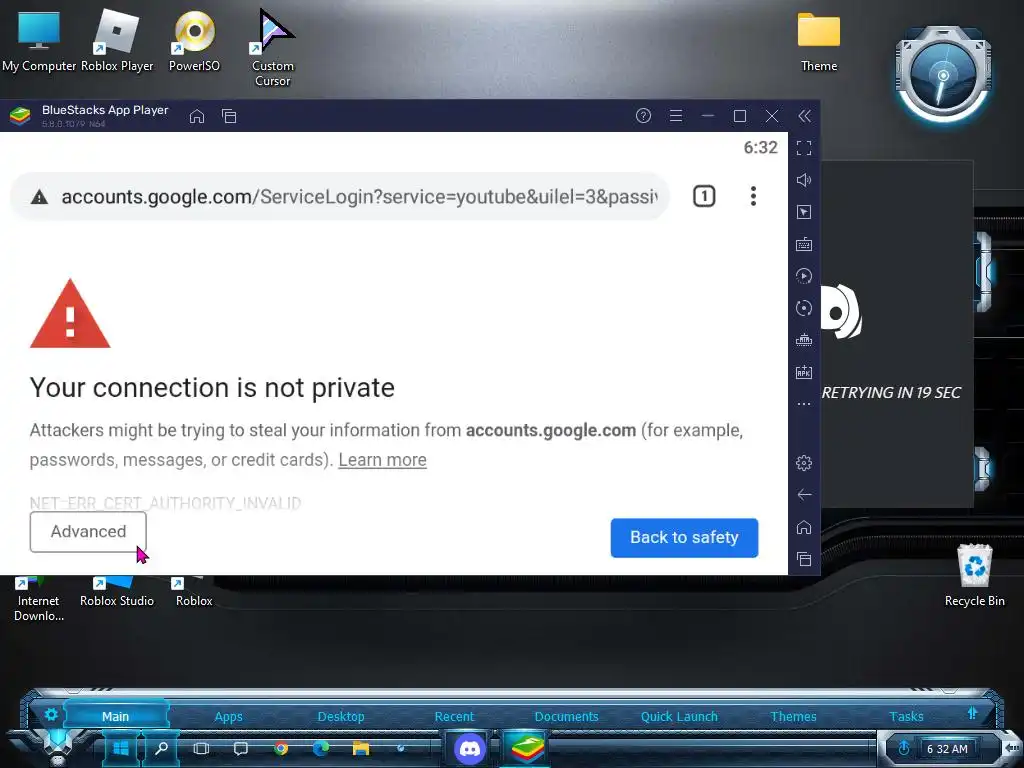Click the not-secure warning triangle in address bar
The height and width of the screenshot is (768, 1024).
39,197
